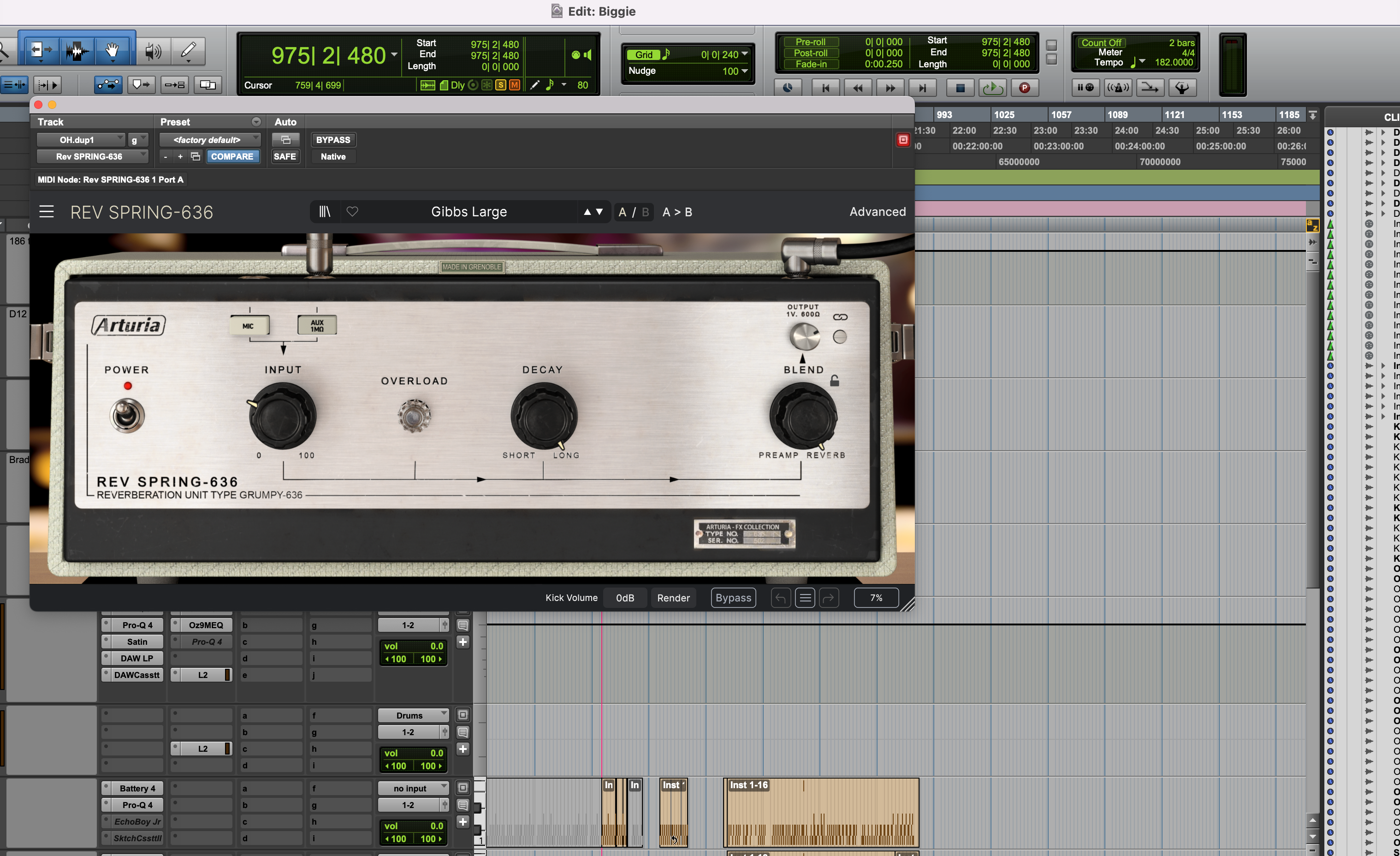Adjust the INPUT knob

[x=282, y=416]
